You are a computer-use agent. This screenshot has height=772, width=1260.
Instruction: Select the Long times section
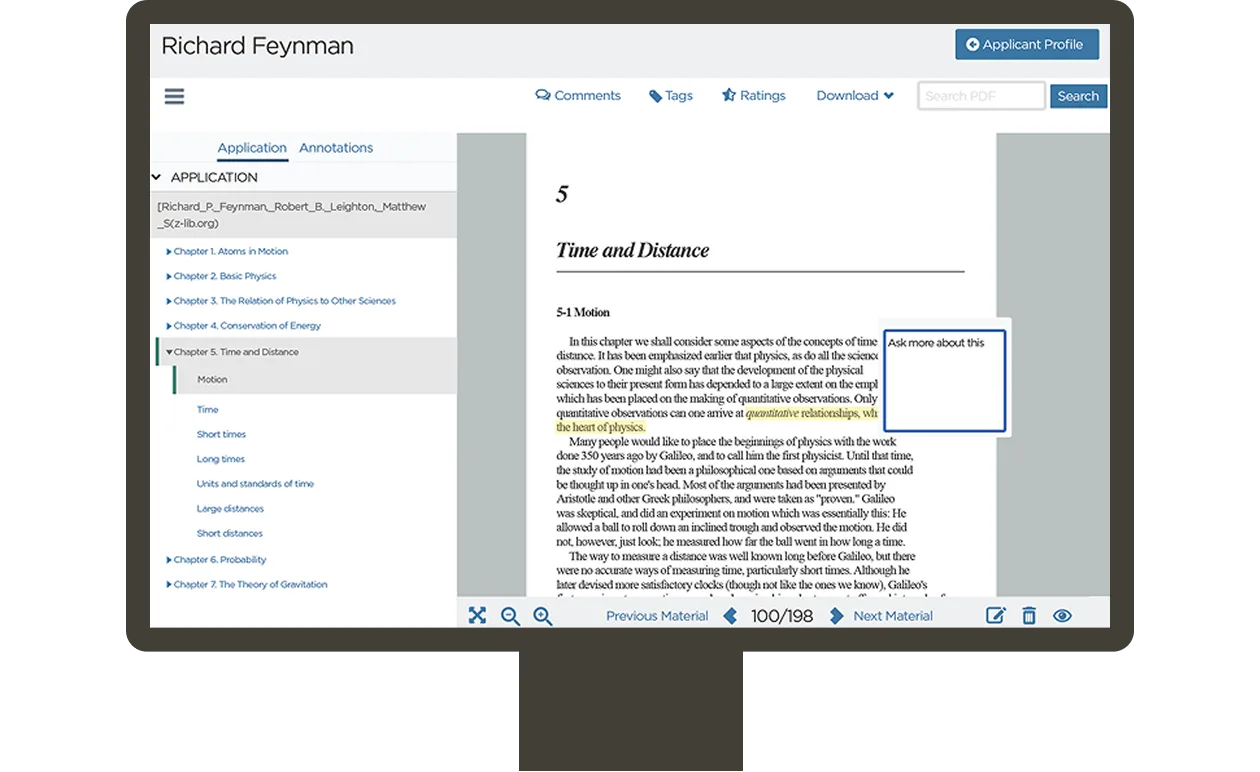coord(220,460)
